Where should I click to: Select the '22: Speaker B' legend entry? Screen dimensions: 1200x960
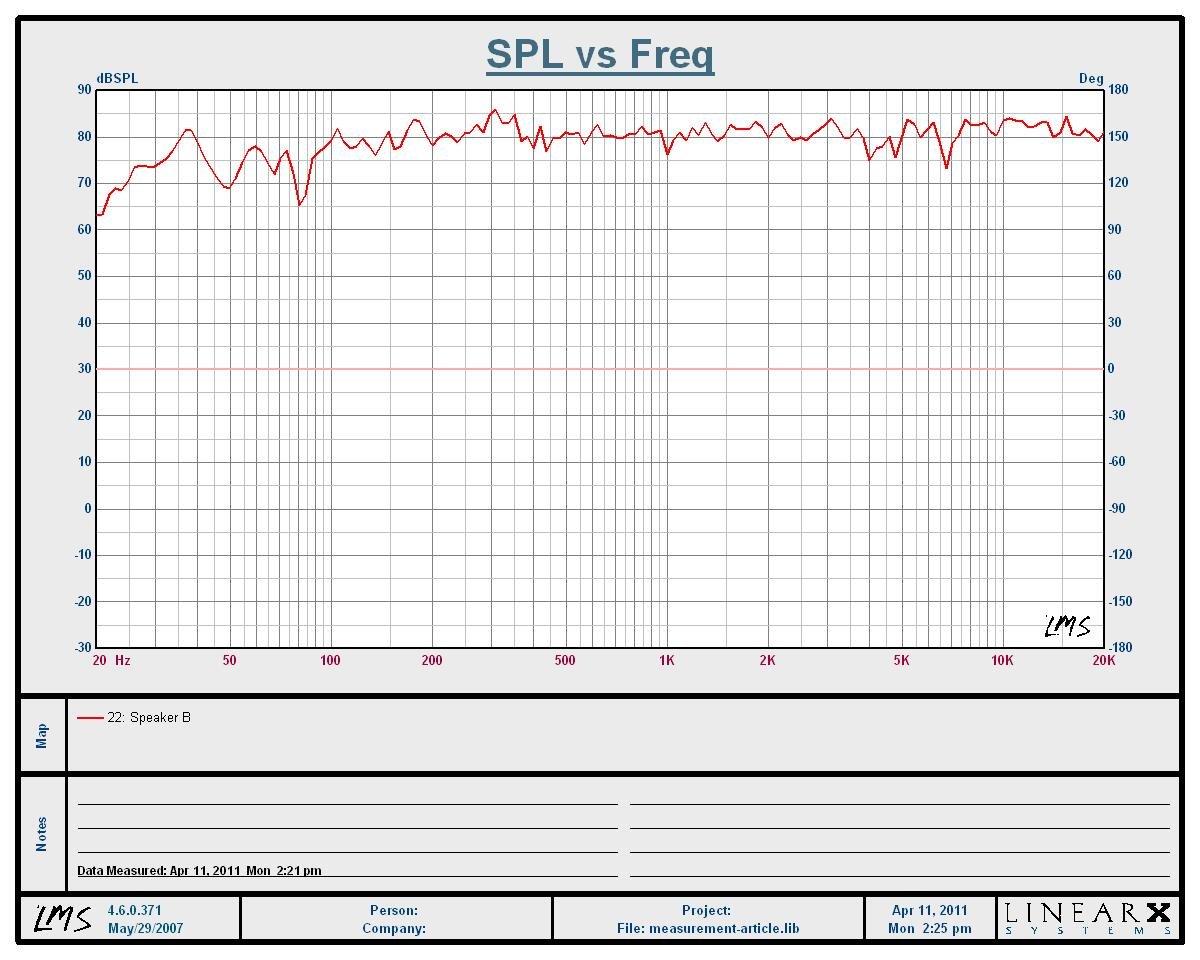(148, 718)
